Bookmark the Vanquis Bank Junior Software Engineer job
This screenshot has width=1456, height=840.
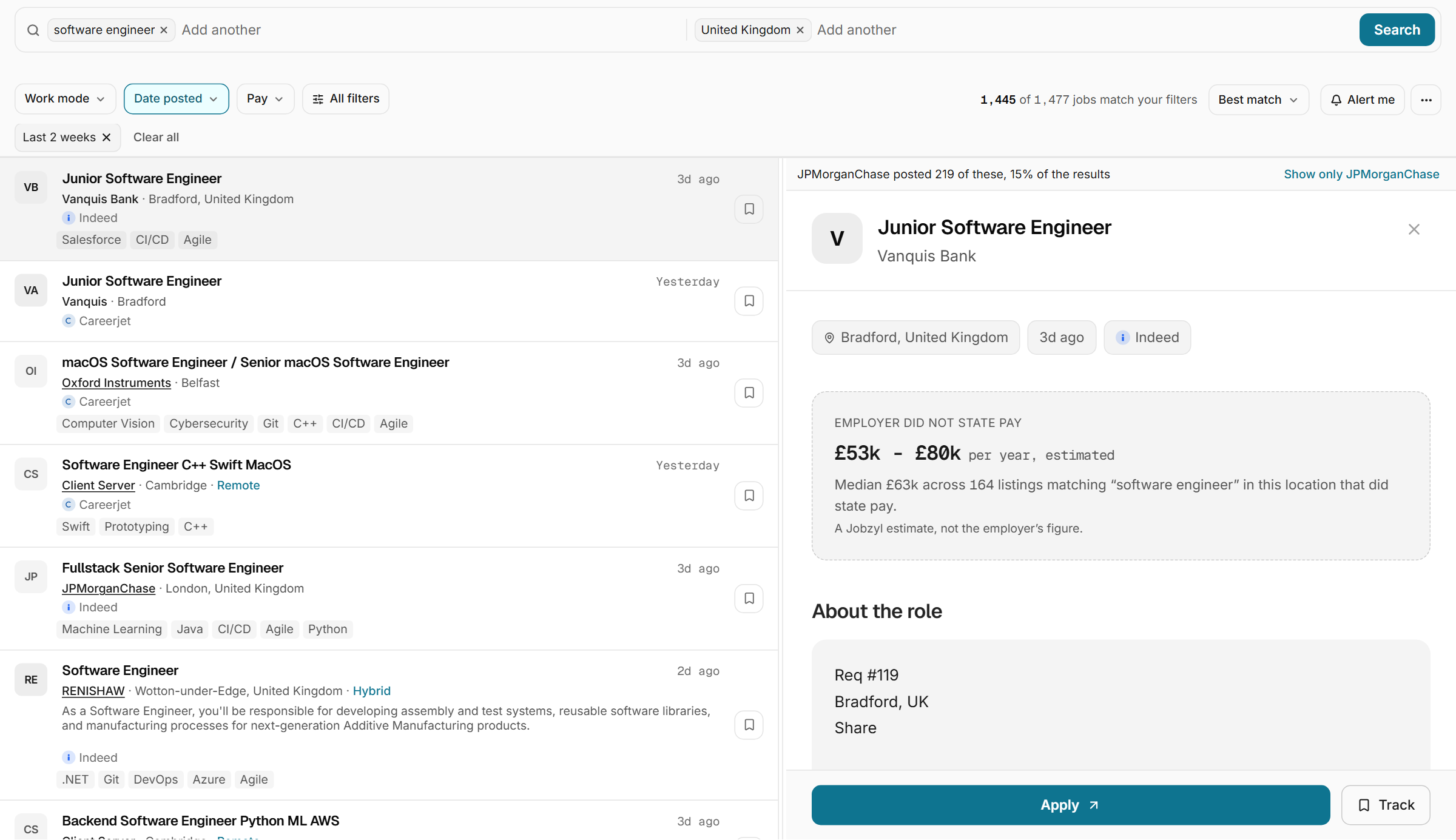pyautogui.click(x=749, y=209)
